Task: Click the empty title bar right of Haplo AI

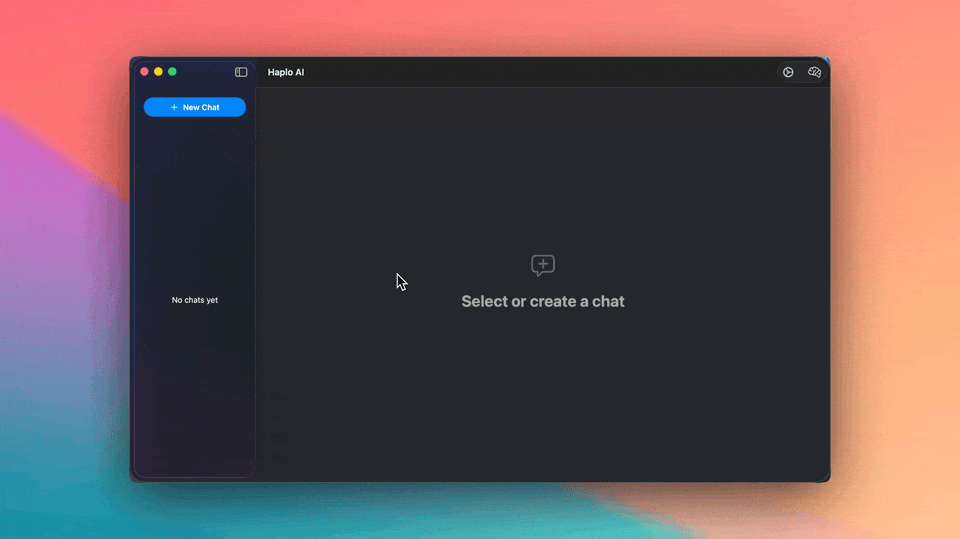Action: click(x=540, y=72)
